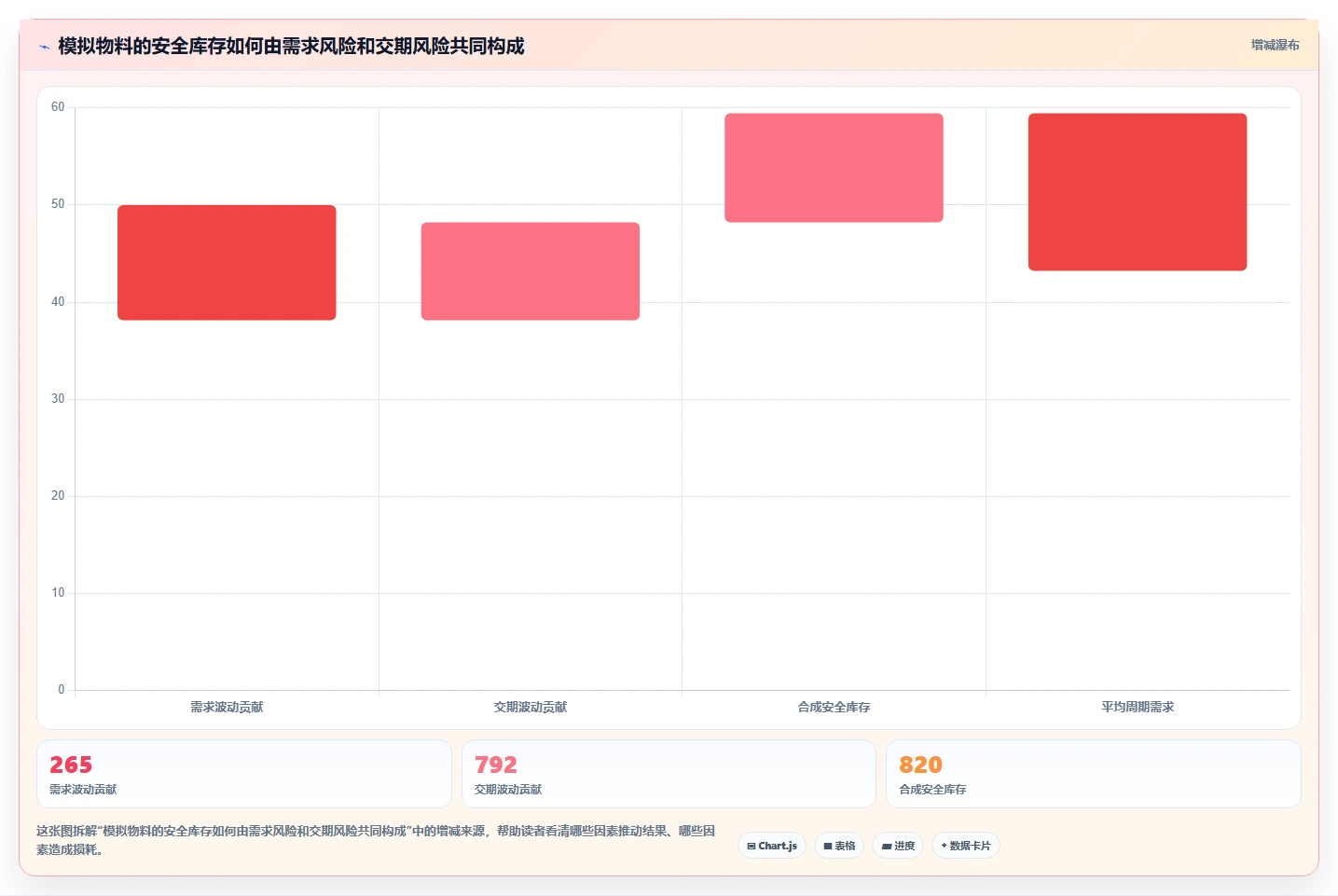
Task: Select the 数据卡片 chip
Action: tap(966, 846)
